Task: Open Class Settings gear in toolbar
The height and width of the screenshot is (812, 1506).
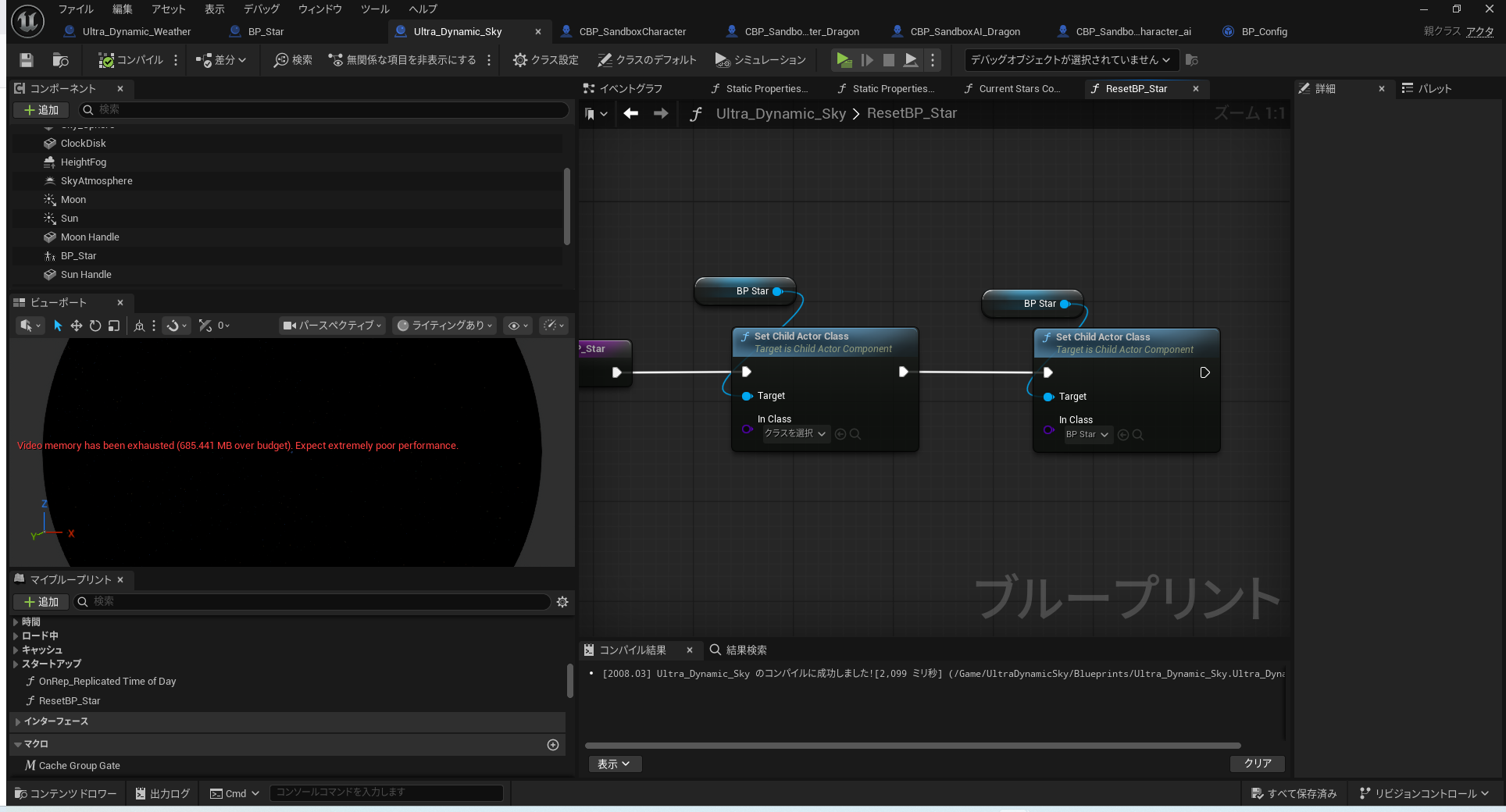Action: [545, 60]
